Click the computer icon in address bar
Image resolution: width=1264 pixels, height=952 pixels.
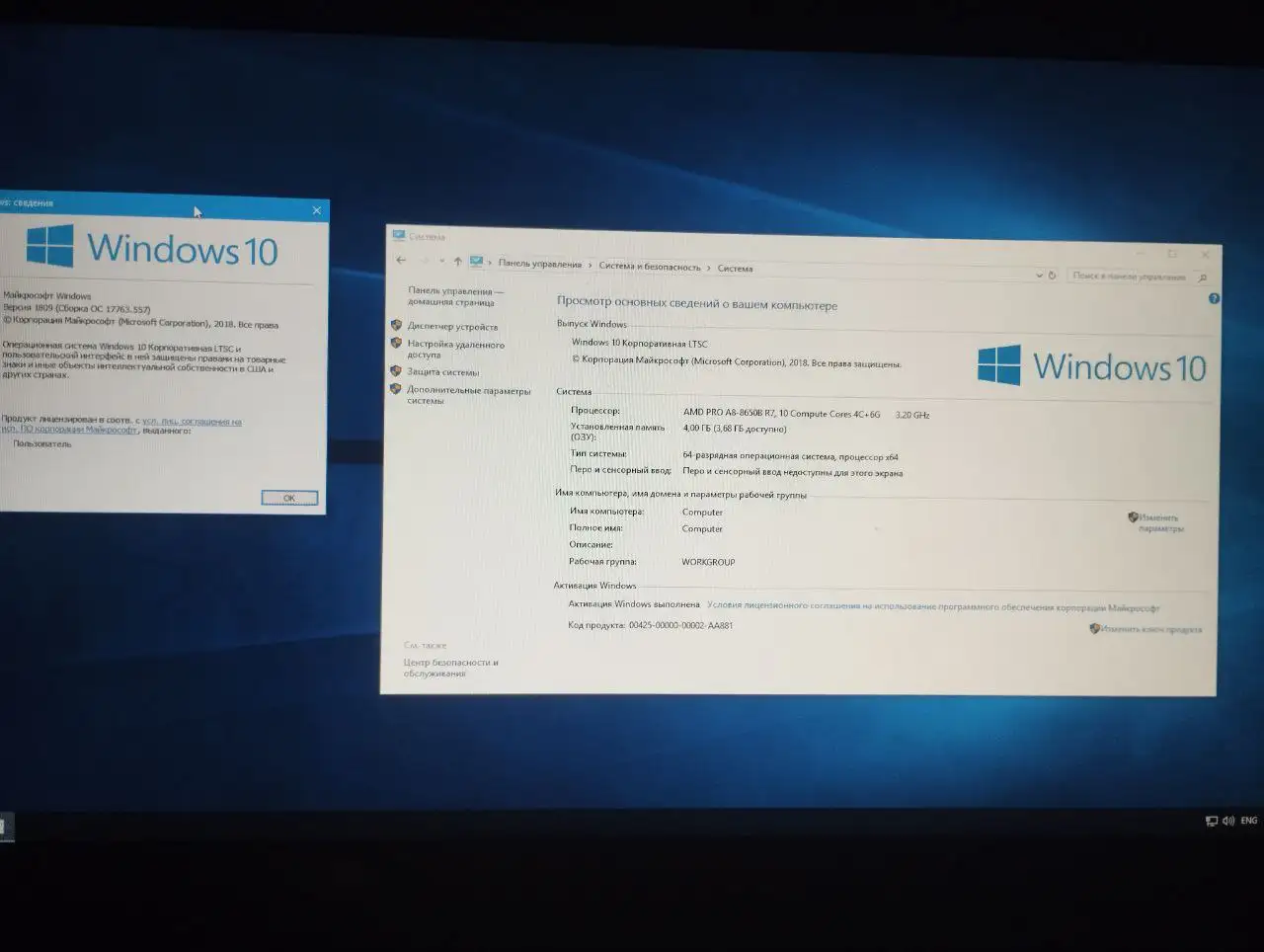click(477, 263)
